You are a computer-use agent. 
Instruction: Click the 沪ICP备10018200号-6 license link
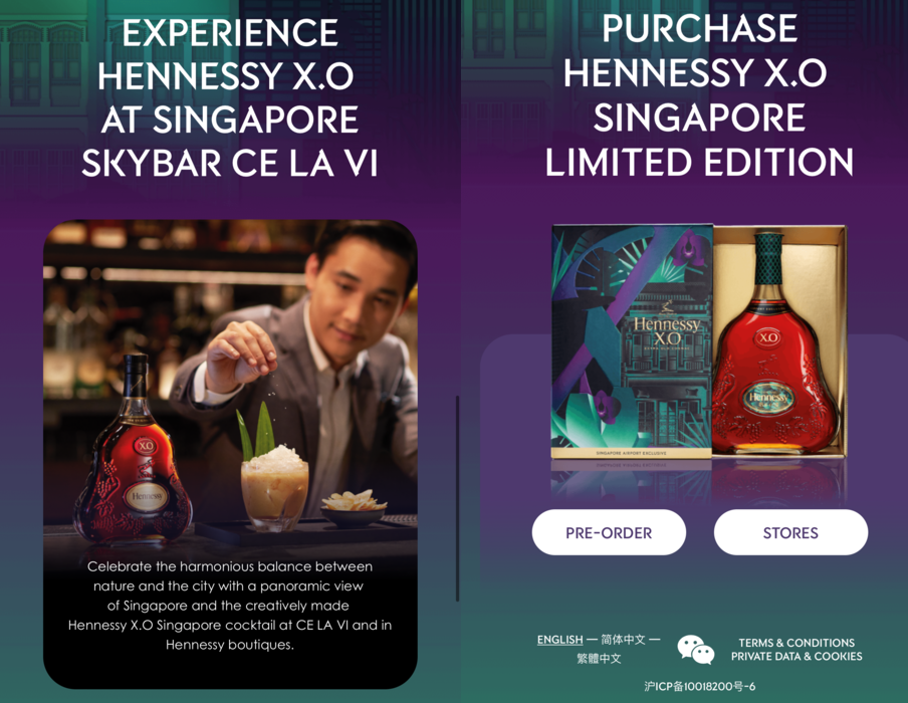[x=700, y=686]
